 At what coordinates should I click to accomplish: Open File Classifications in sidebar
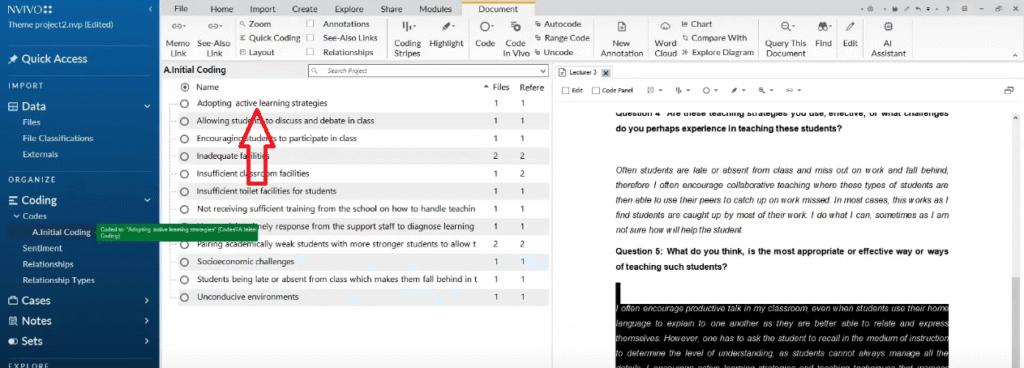click(57, 138)
